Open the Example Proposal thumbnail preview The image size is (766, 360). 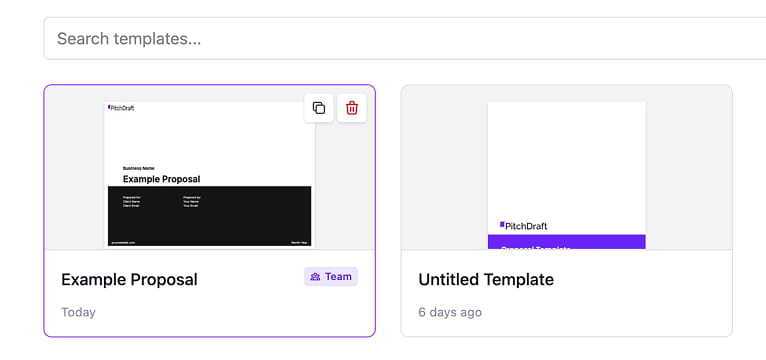point(210,174)
